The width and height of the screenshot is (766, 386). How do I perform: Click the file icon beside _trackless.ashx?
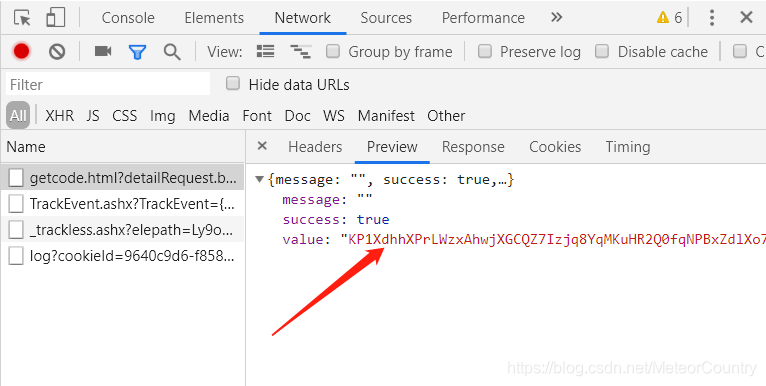coord(16,230)
